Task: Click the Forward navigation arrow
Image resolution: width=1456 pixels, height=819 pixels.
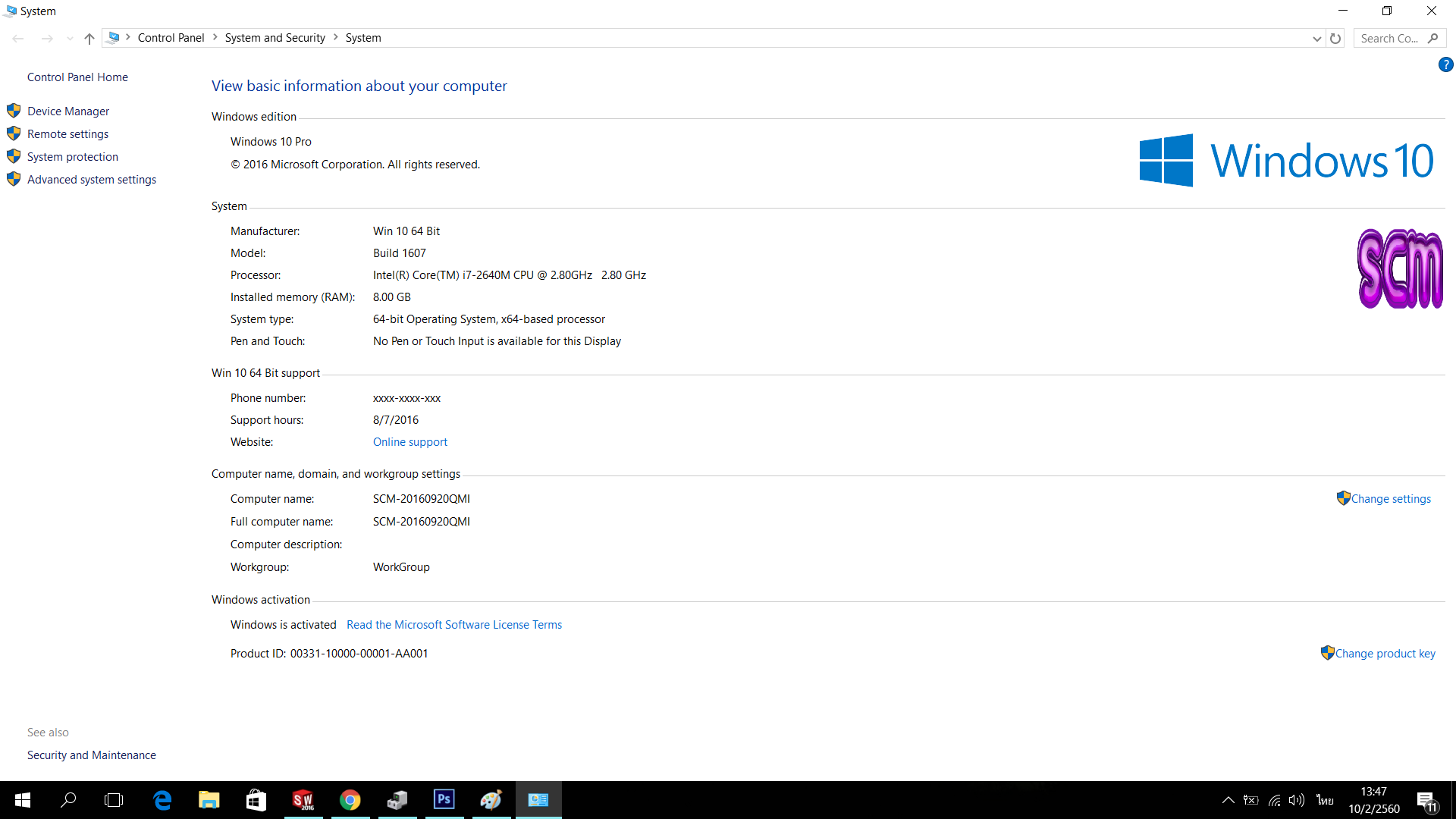Action: coord(47,38)
